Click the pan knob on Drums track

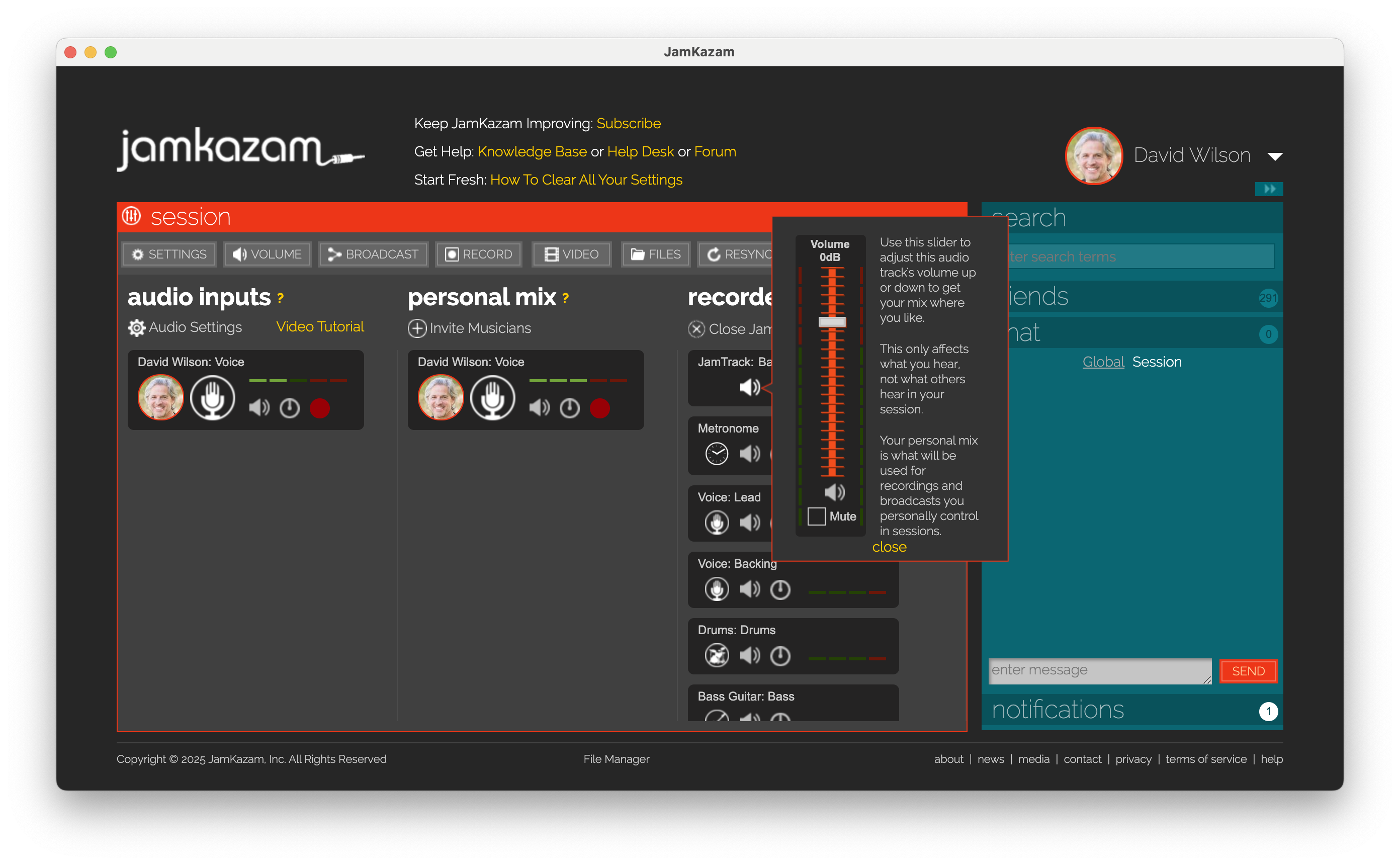(780, 655)
